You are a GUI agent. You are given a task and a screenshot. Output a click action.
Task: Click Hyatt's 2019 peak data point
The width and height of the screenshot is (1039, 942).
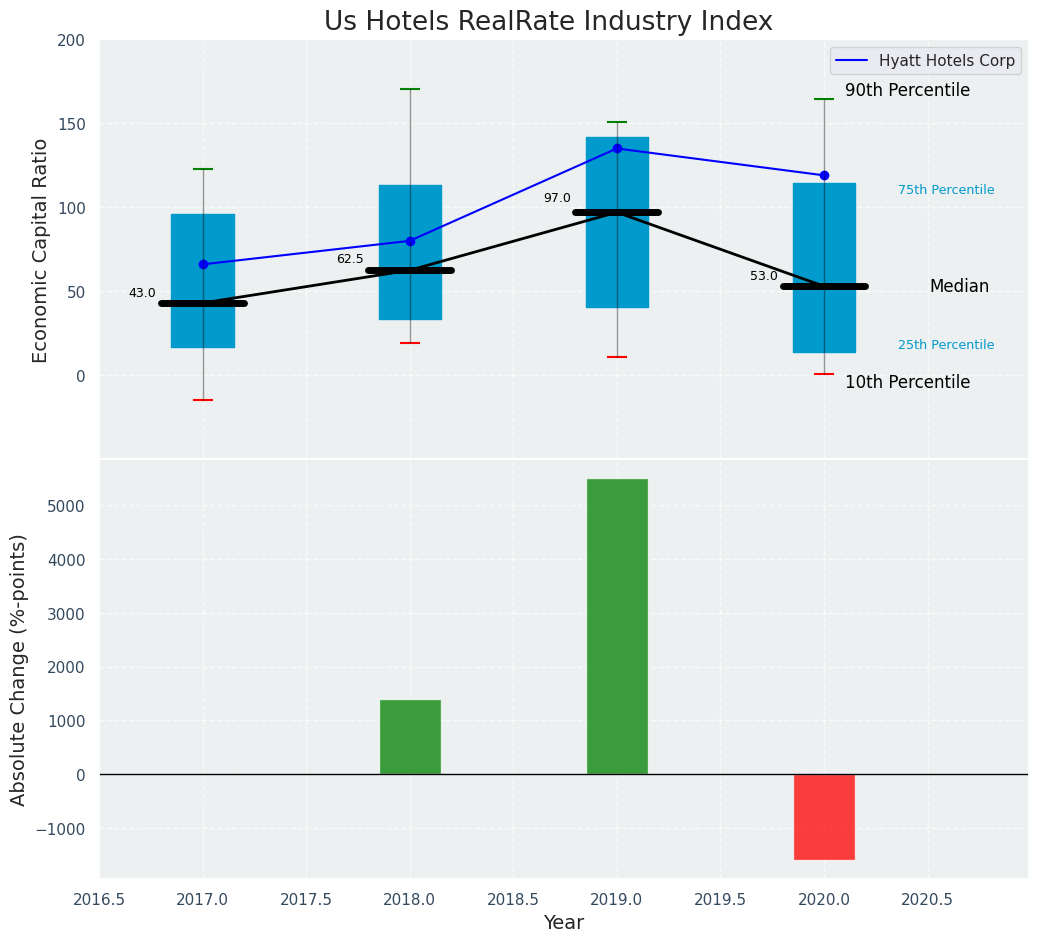tap(617, 148)
